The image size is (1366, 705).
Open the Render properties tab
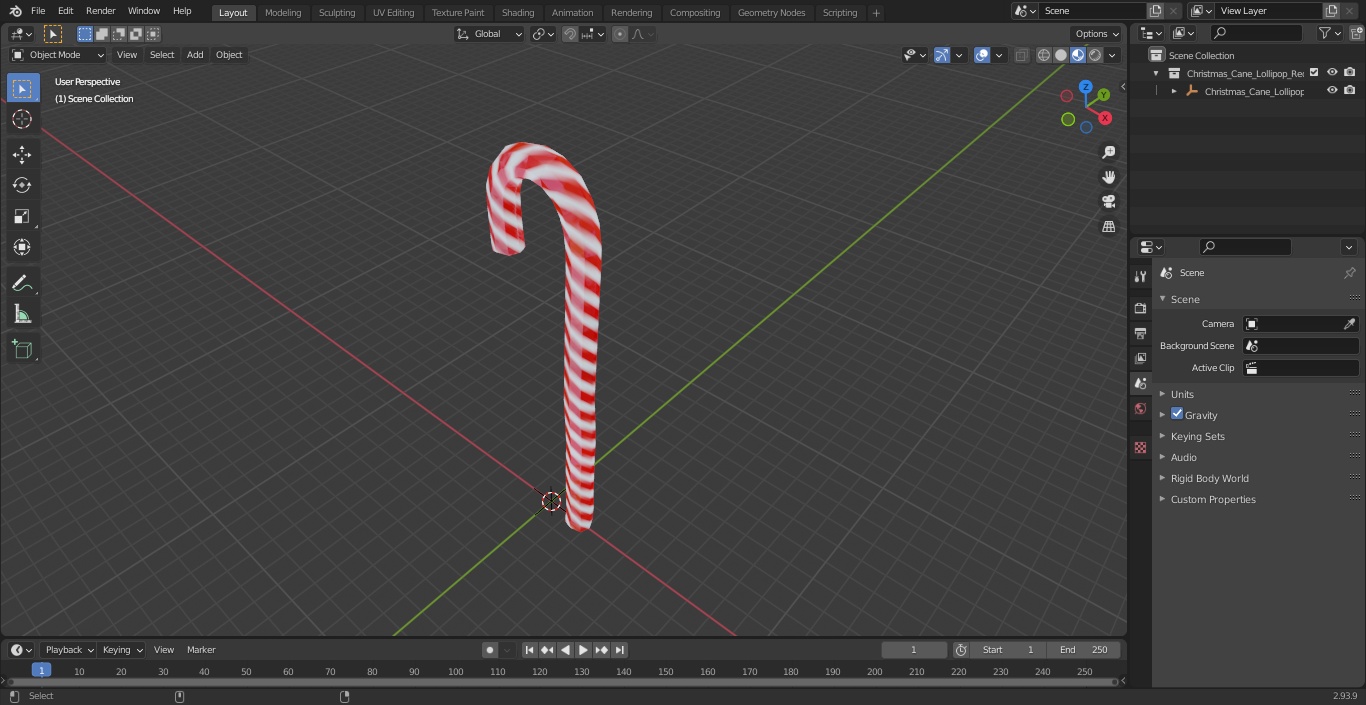click(x=1140, y=308)
